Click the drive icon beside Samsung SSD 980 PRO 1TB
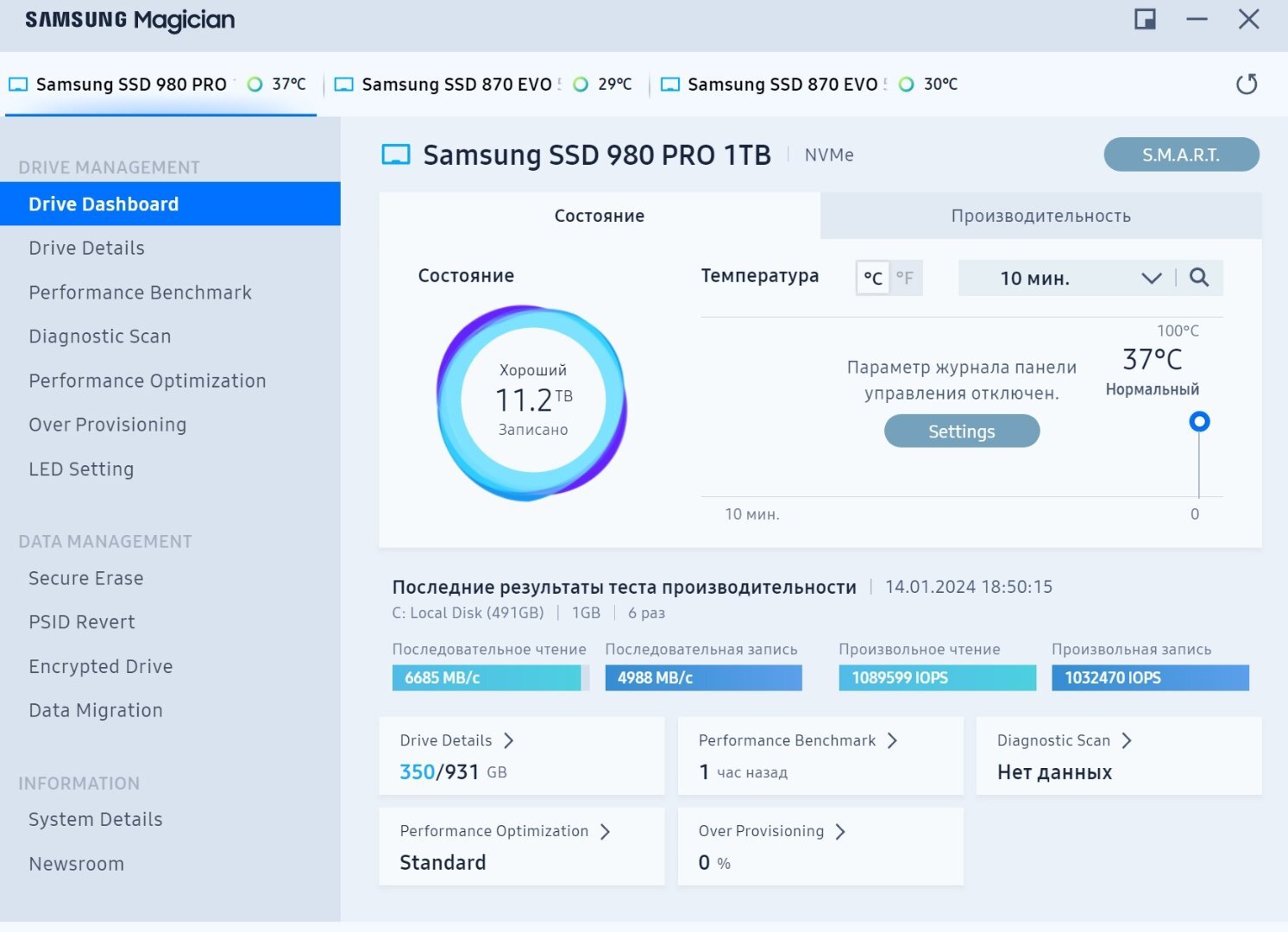The image size is (1288, 932). coord(396,154)
